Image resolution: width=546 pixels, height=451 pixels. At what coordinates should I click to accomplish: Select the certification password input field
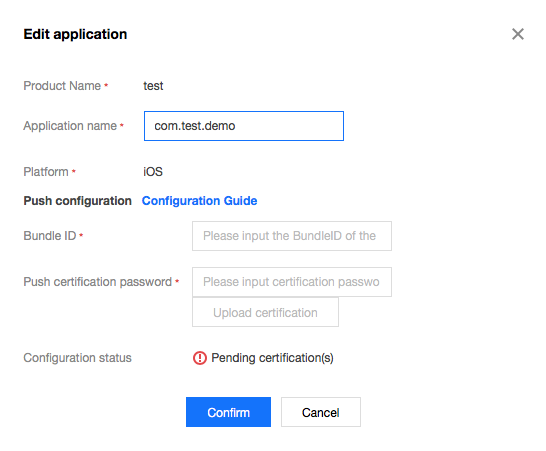pyautogui.click(x=292, y=282)
